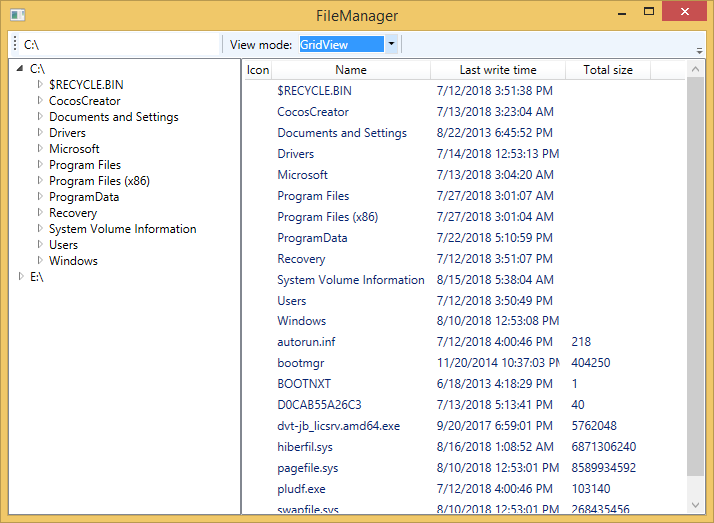Select ProgramData folder in the tree

(x=84, y=197)
